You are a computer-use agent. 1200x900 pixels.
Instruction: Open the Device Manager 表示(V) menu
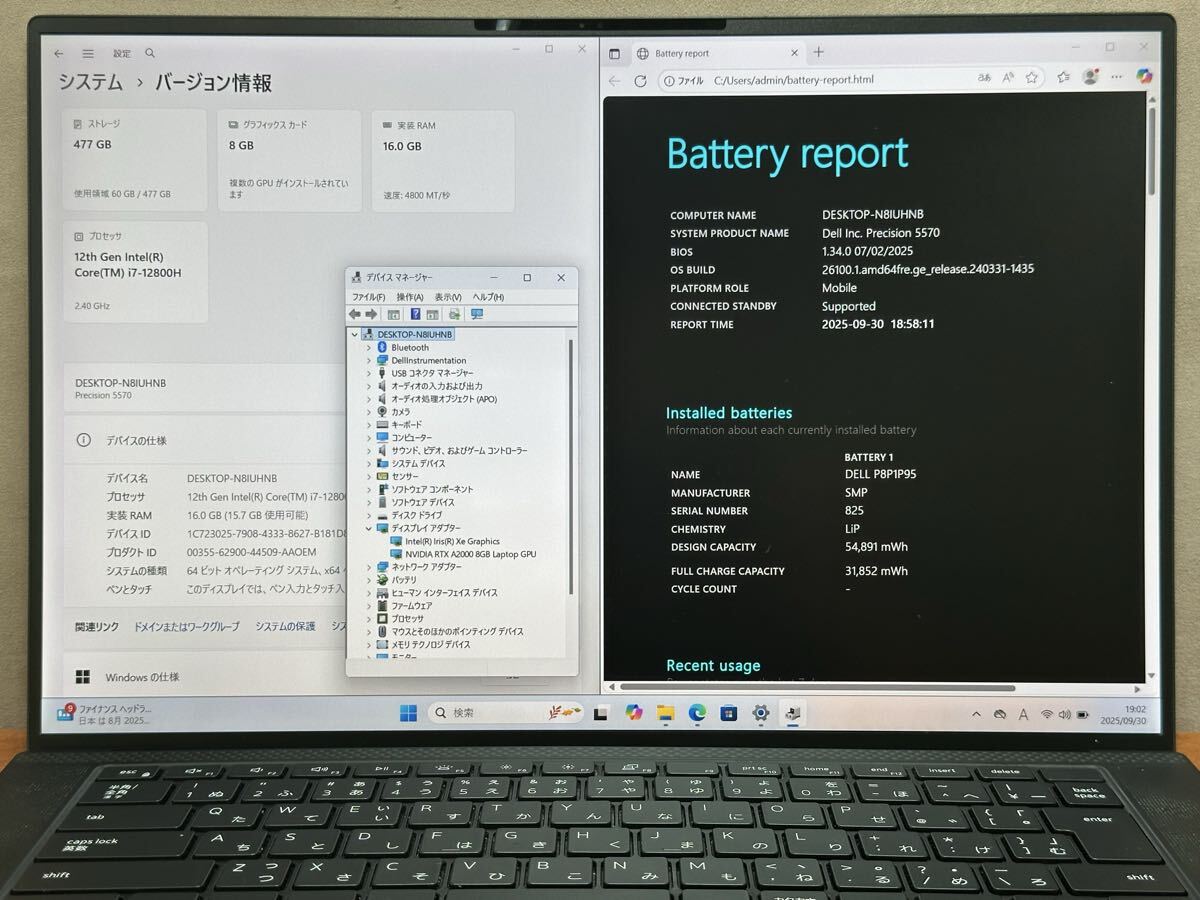point(448,297)
